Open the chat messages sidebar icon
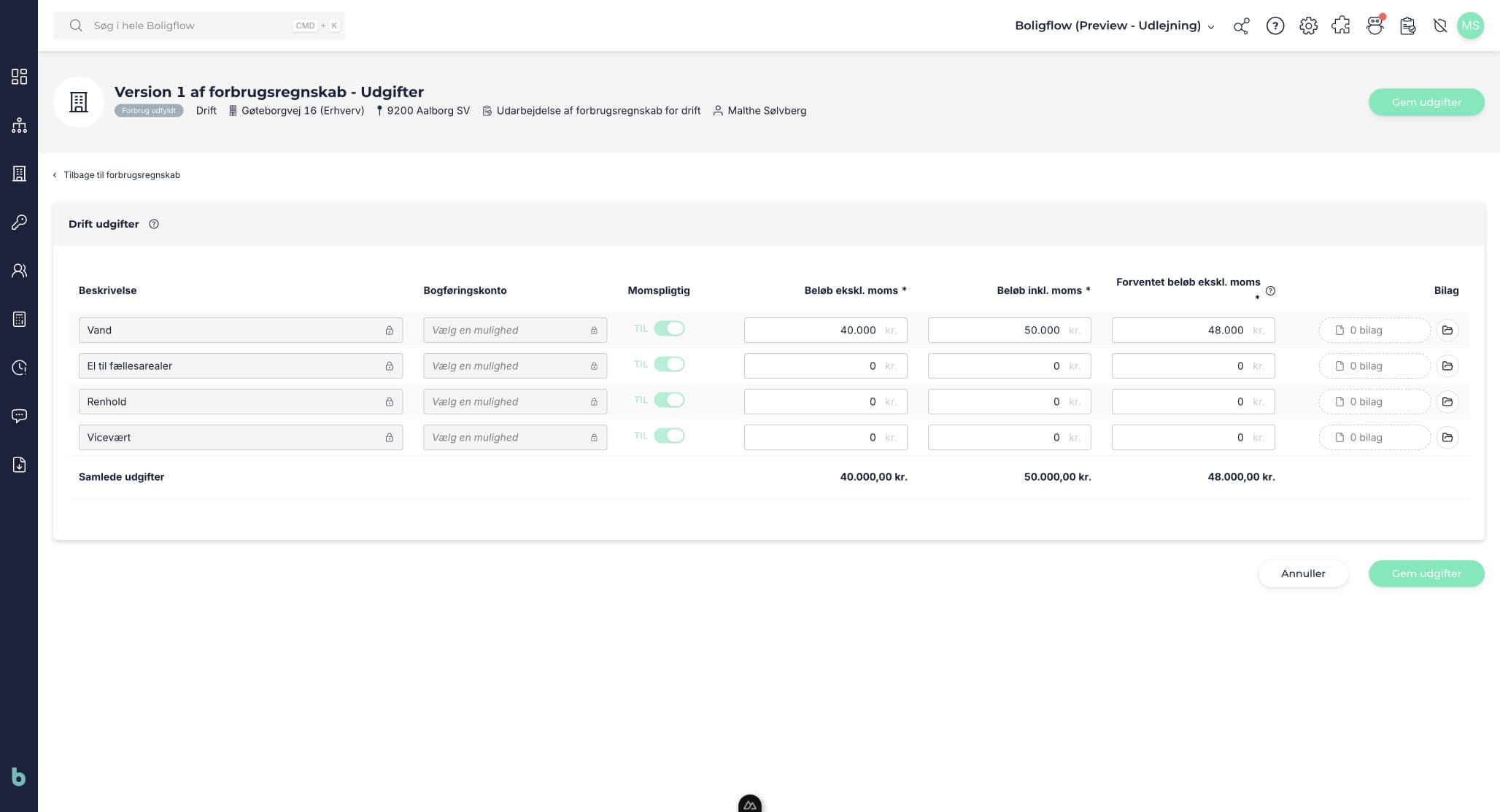Image resolution: width=1500 pixels, height=812 pixels. pos(19,416)
